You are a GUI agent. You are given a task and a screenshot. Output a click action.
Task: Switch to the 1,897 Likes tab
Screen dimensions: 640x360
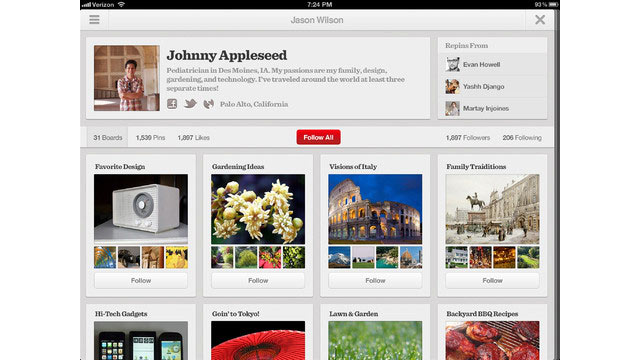(193, 138)
